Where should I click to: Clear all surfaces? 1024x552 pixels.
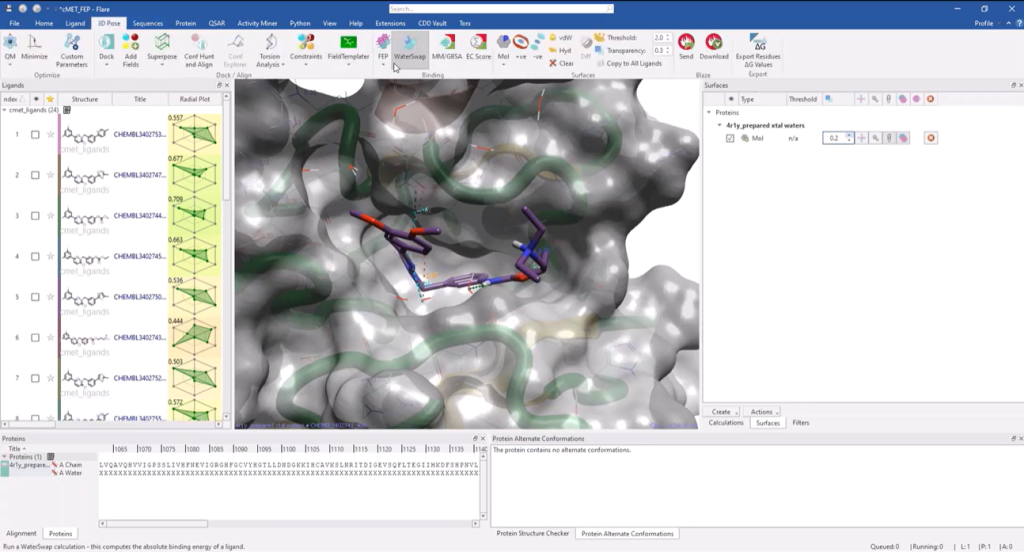click(x=562, y=63)
